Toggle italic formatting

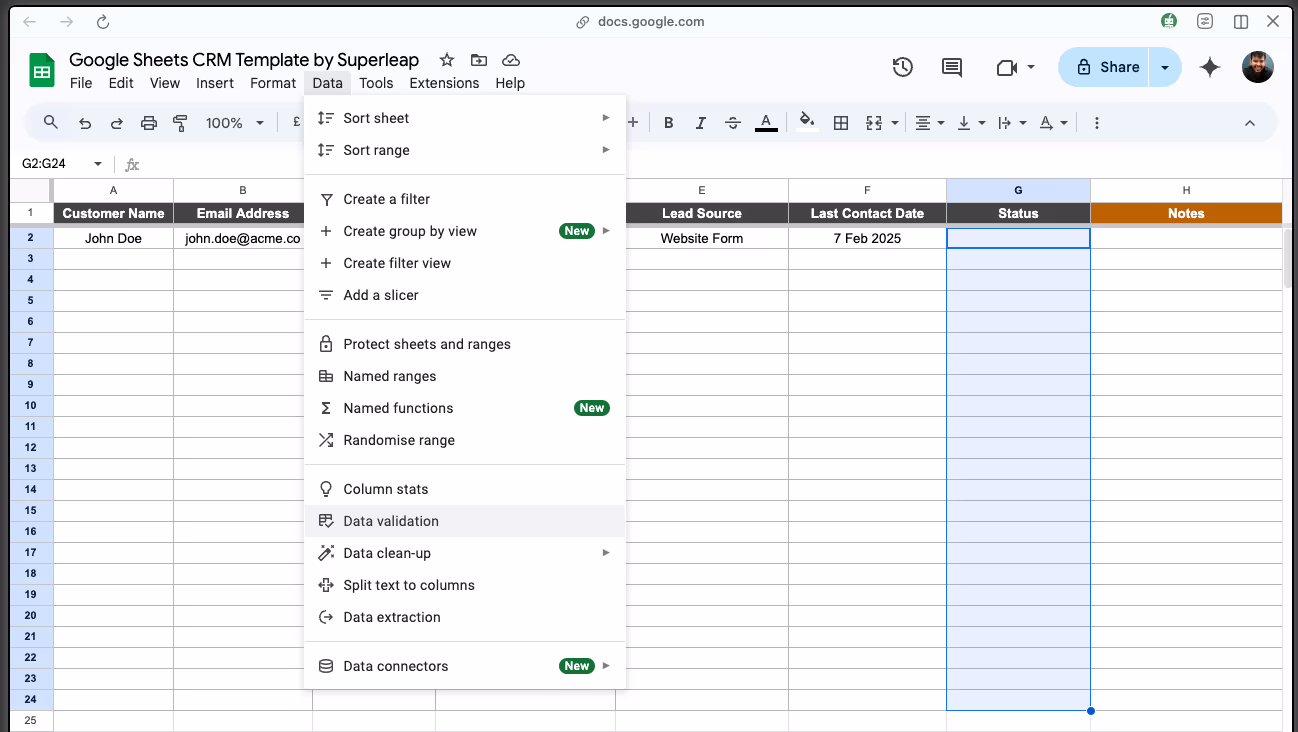pos(701,123)
